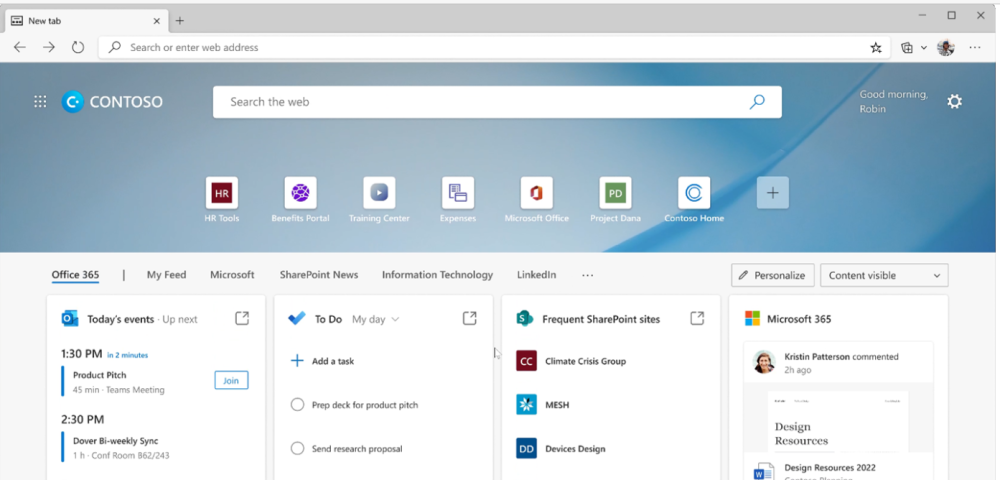Click the magnifier icon in web search

pyautogui.click(x=757, y=101)
